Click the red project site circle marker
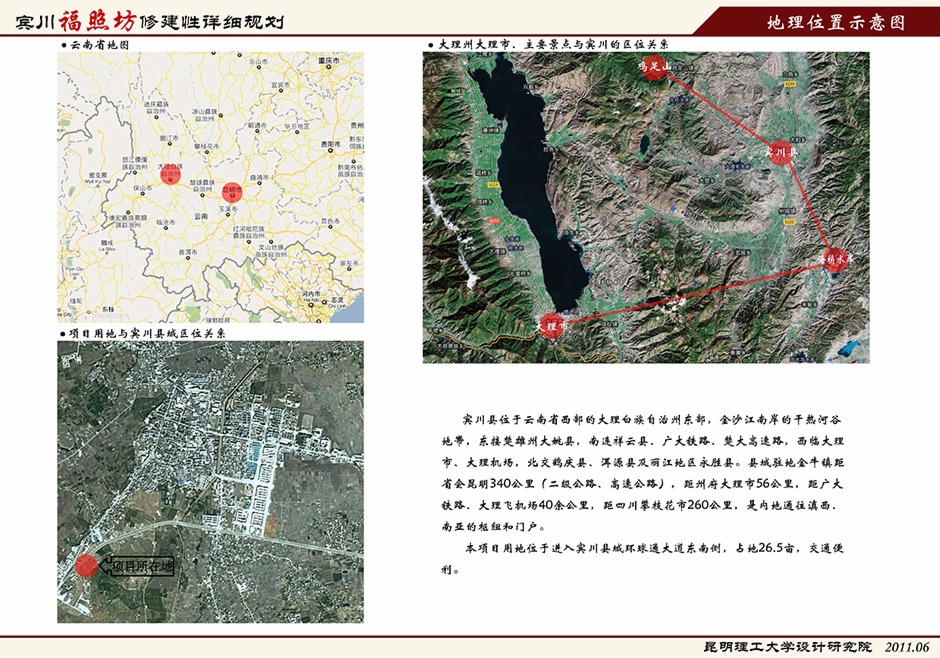 click(x=88, y=564)
